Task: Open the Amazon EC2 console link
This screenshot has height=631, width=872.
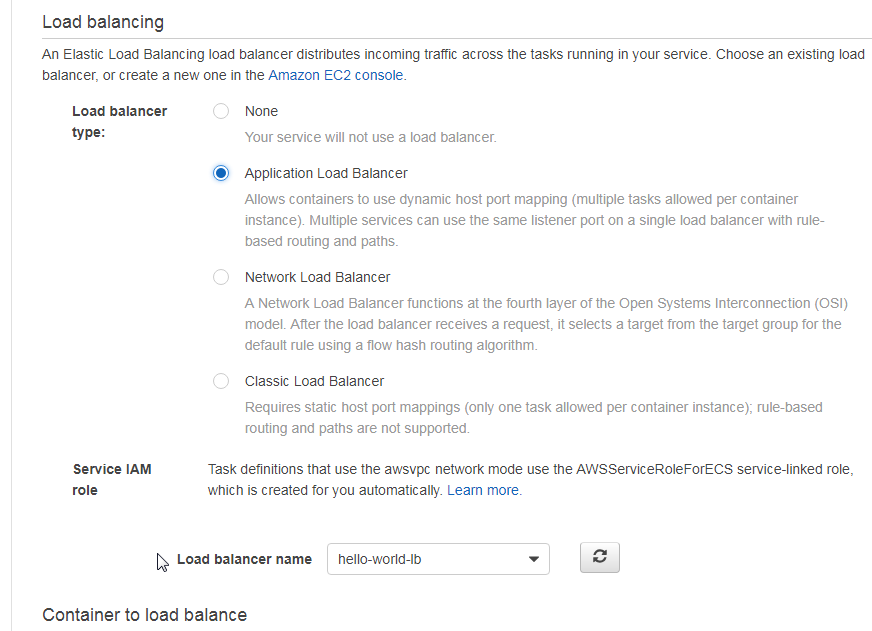Action: click(x=336, y=75)
